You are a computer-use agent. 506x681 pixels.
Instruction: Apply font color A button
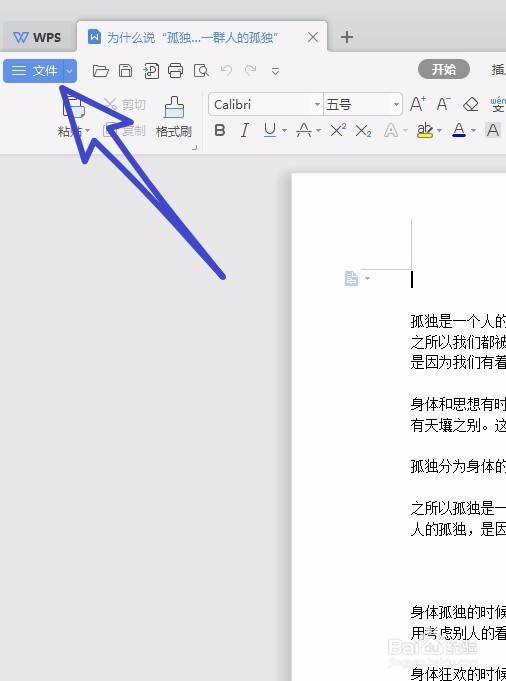point(459,130)
